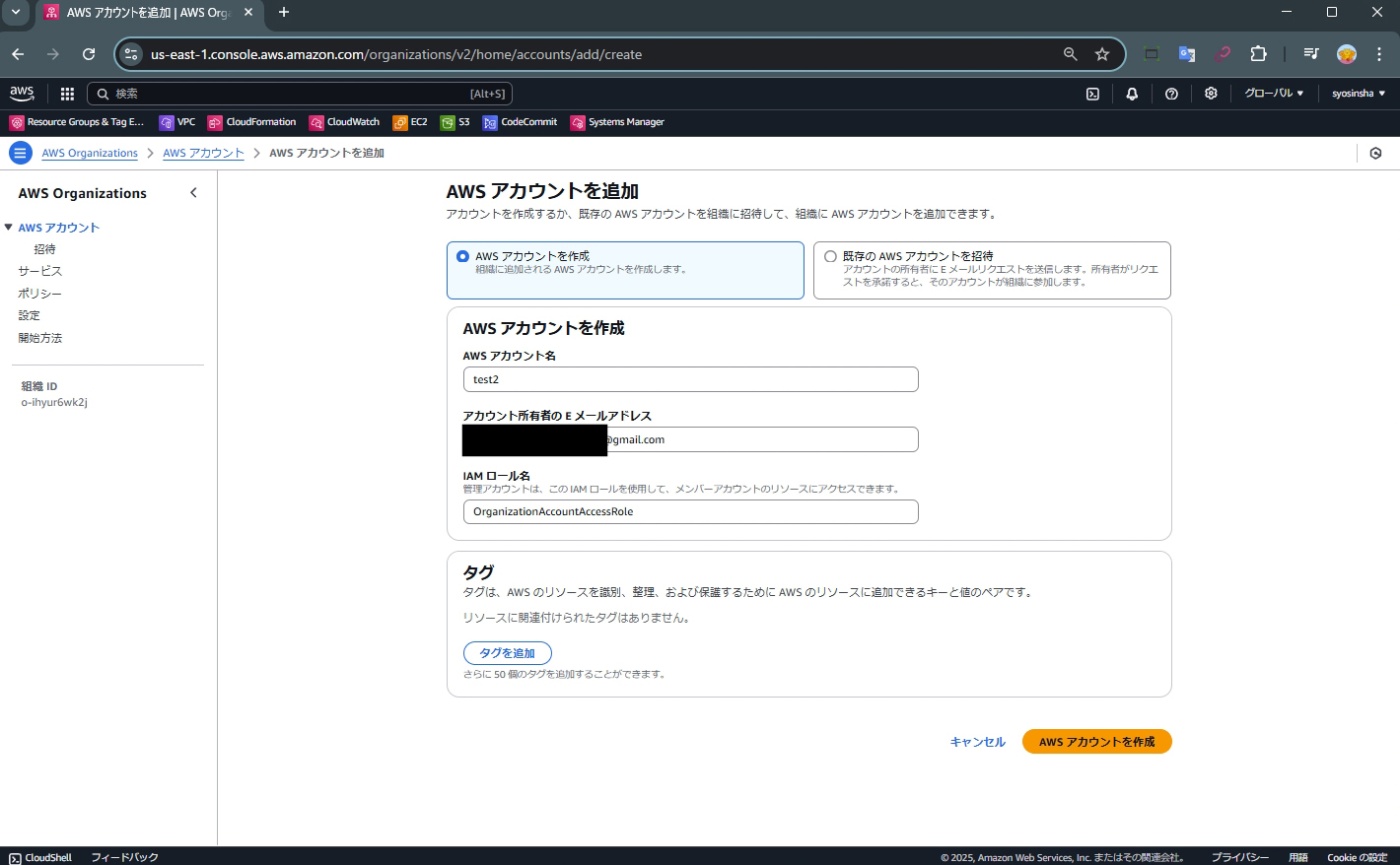The height and width of the screenshot is (865, 1400).
Task: Click フィードバック in the footer
Action: click(x=125, y=857)
